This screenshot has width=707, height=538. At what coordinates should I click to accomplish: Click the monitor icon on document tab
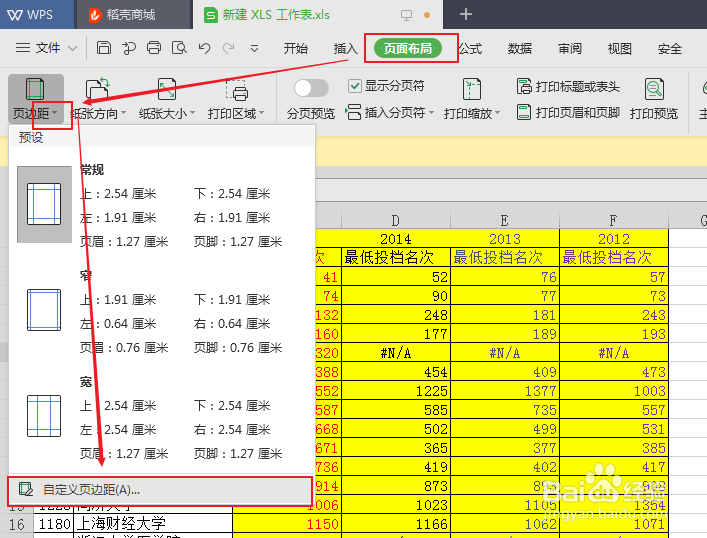(x=406, y=15)
